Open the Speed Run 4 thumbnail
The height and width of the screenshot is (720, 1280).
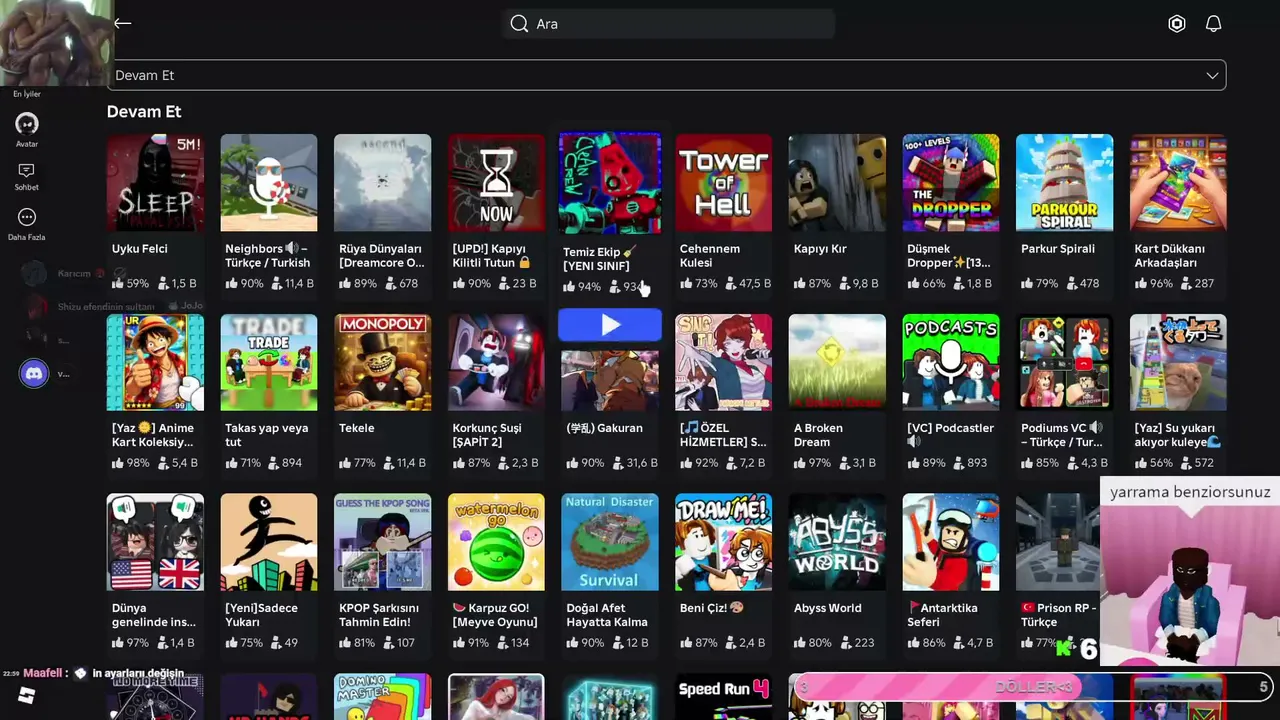(x=724, y=697)
